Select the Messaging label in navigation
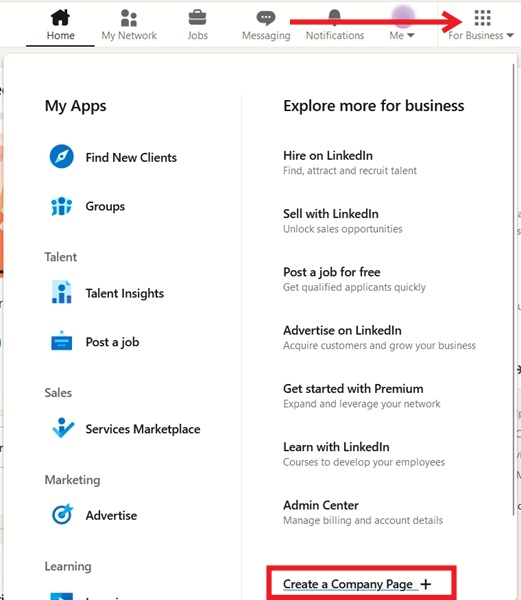This screenshot has width=521, height=600. (x=266, y=36)
